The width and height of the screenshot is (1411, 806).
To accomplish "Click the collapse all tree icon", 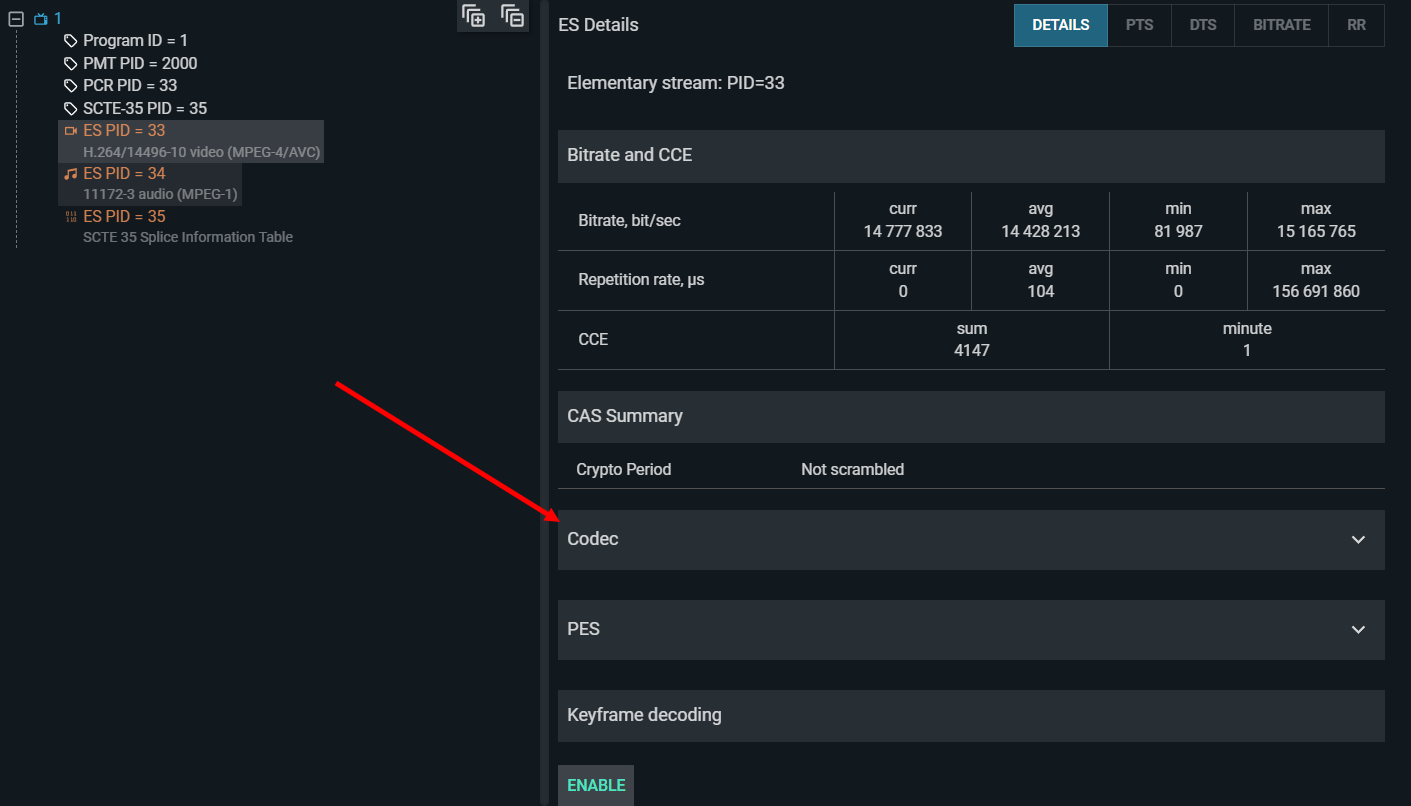I will click(512, 16).
